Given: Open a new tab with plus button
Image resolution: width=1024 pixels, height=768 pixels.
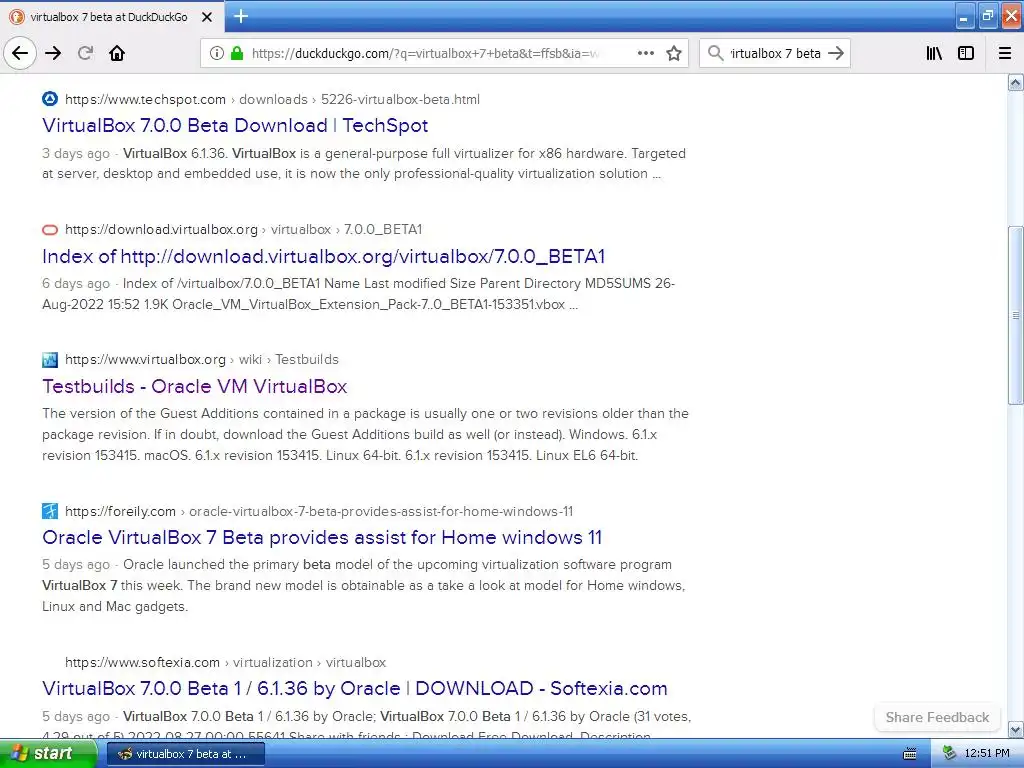Looking at the screenshot, I should 241,16.
